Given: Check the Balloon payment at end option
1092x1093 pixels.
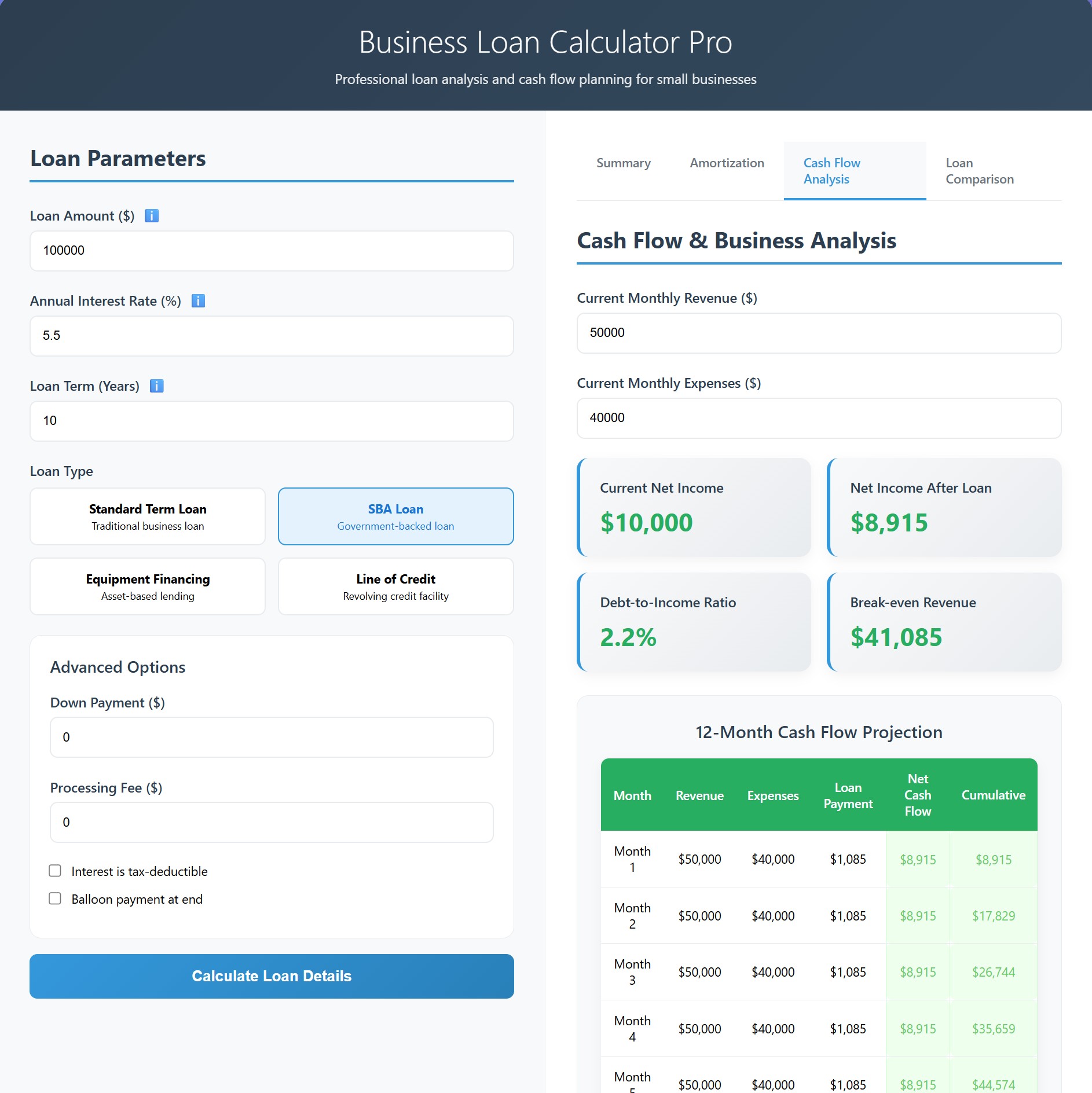Looking at the screenshot, I should coord(56,898).
